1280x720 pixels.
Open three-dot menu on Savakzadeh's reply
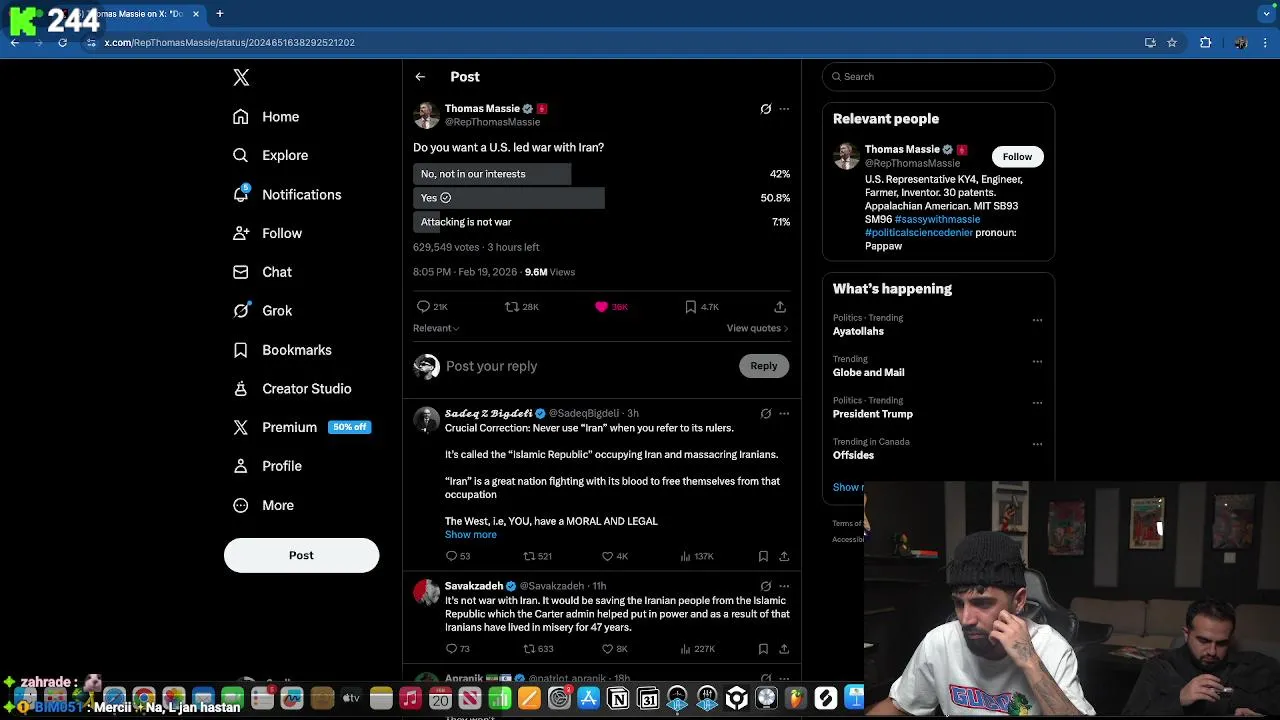click(784, 586)
